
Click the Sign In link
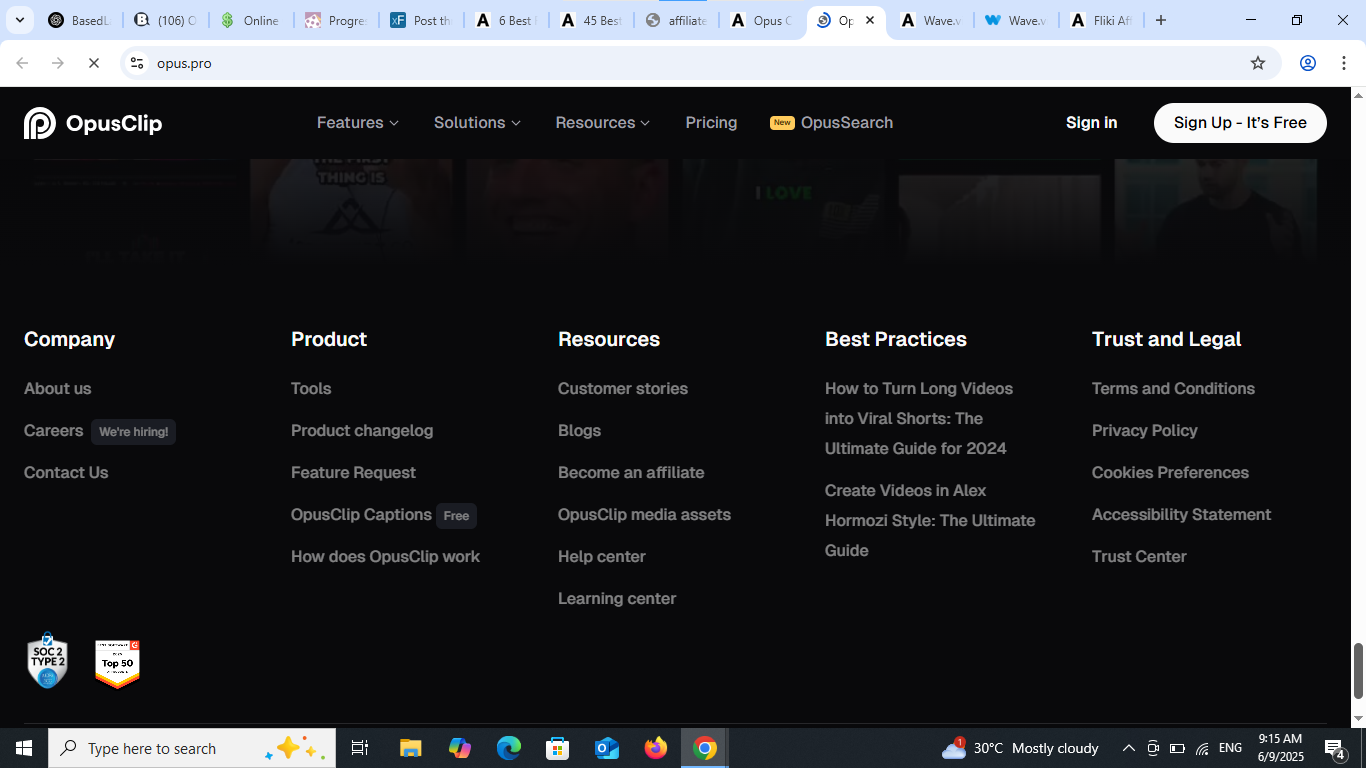[x=1092, y=123]
